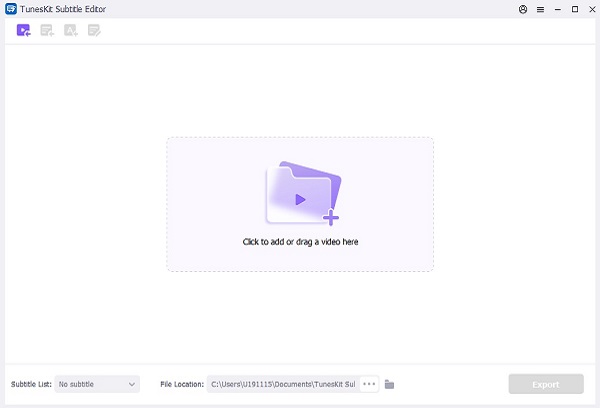
Task: Maximize the TunesKit window
Action: click(x=575, y=9)
